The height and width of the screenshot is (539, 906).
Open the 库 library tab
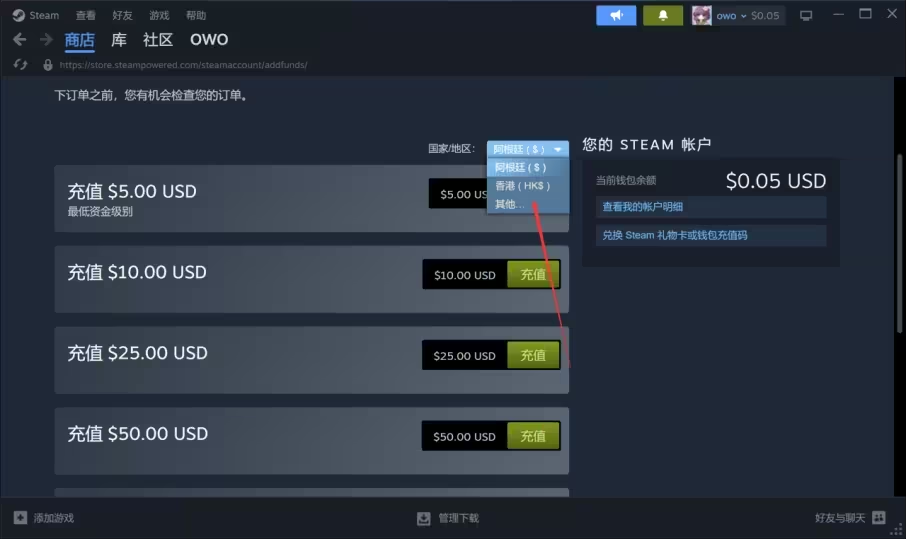pos(119,40)
